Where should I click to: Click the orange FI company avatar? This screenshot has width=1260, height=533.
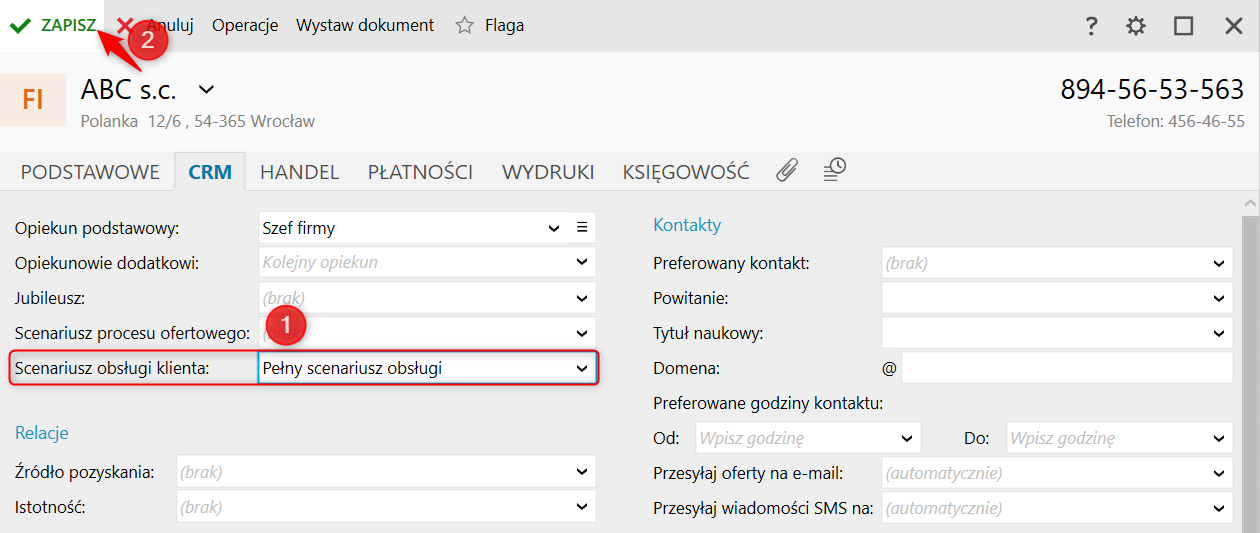[33, 100]
